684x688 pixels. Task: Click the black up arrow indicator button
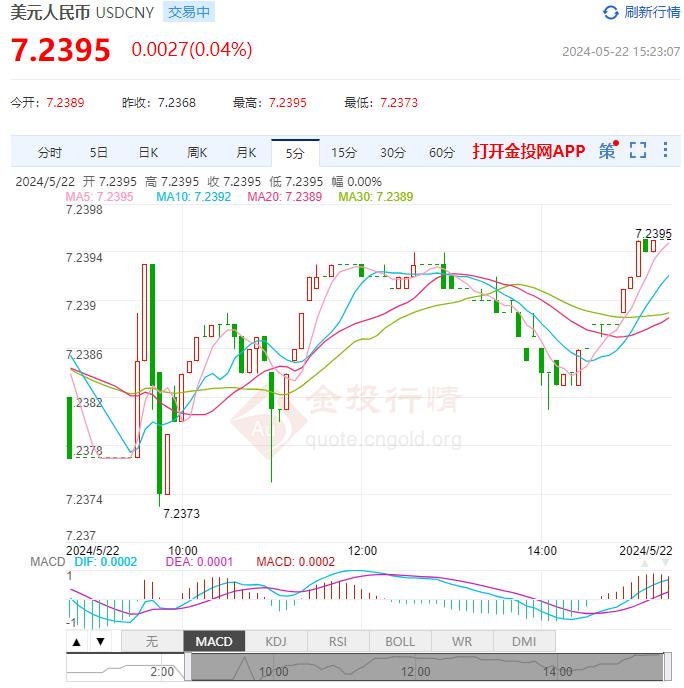77,642
